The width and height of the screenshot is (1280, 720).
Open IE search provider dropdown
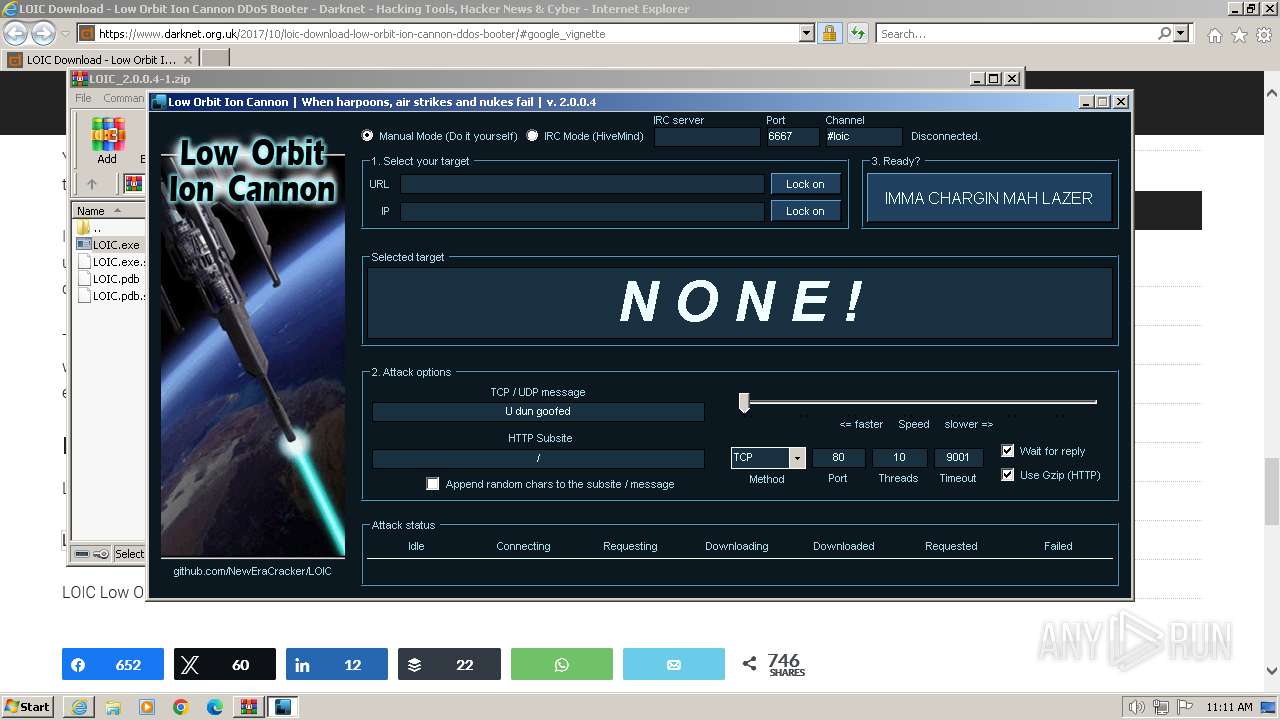(1181, 33)
